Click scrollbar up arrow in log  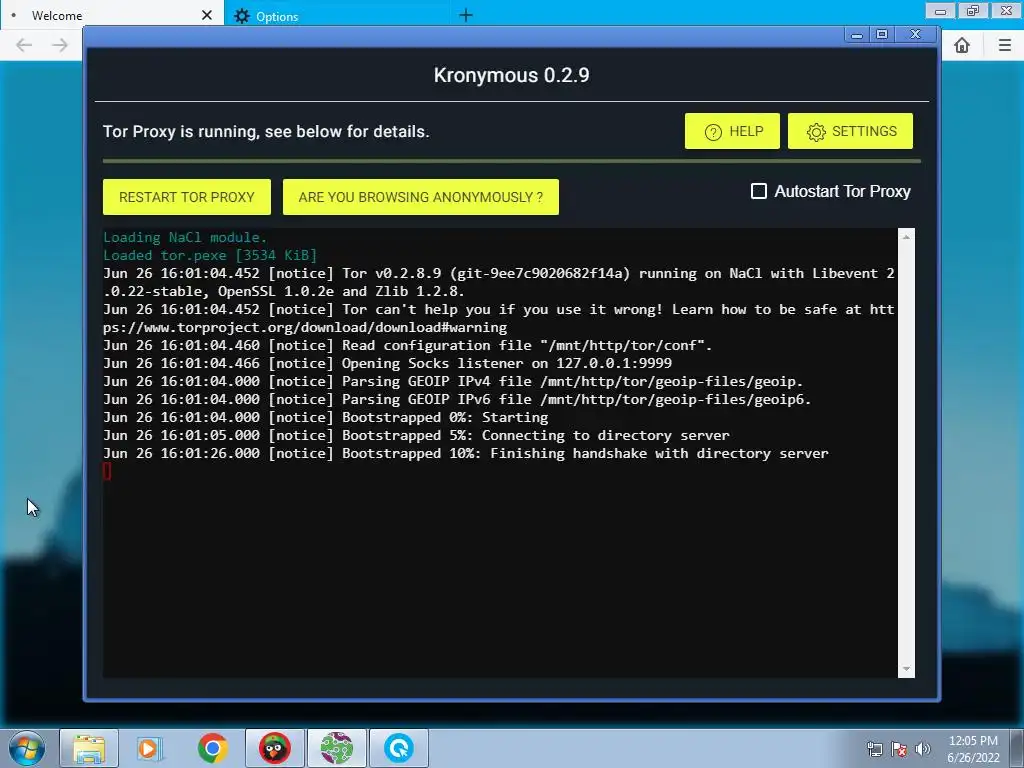906,237
